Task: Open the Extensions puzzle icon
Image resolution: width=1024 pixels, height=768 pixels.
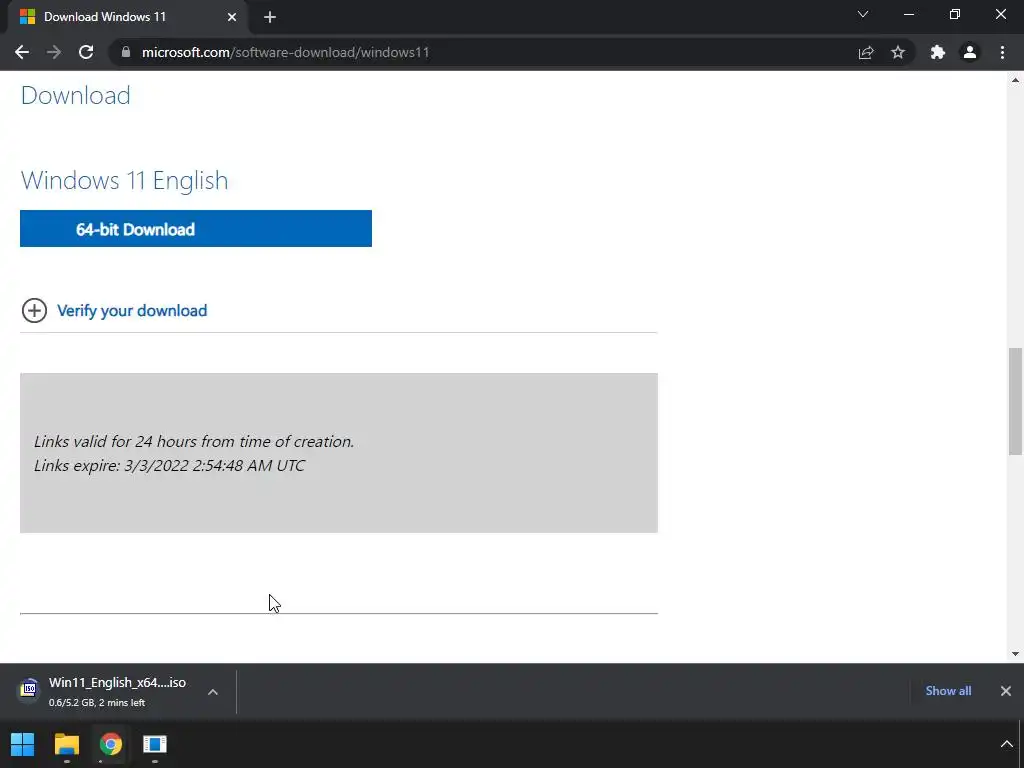Action: (x=938, y=52)
